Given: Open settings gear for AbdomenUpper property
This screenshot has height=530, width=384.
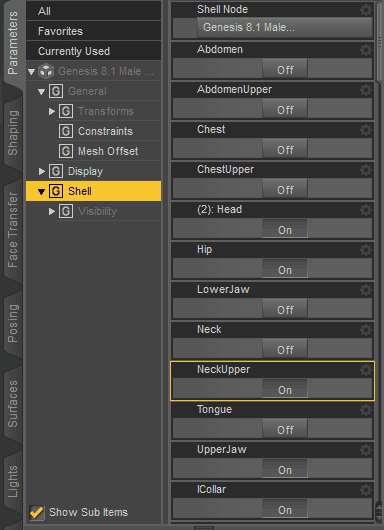Looking at the screenshot, I should click(366, 90).
